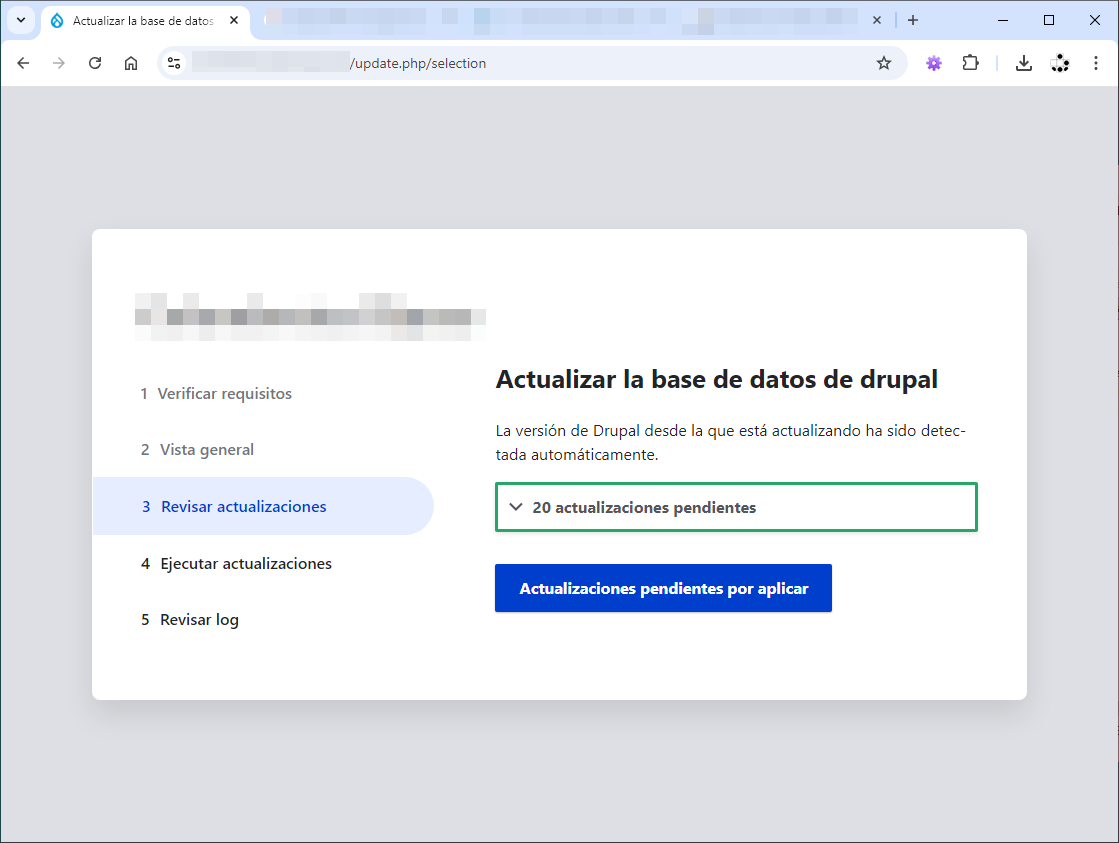Select step 4 'Ejecutar actualizaciones'

pos(236,563)
